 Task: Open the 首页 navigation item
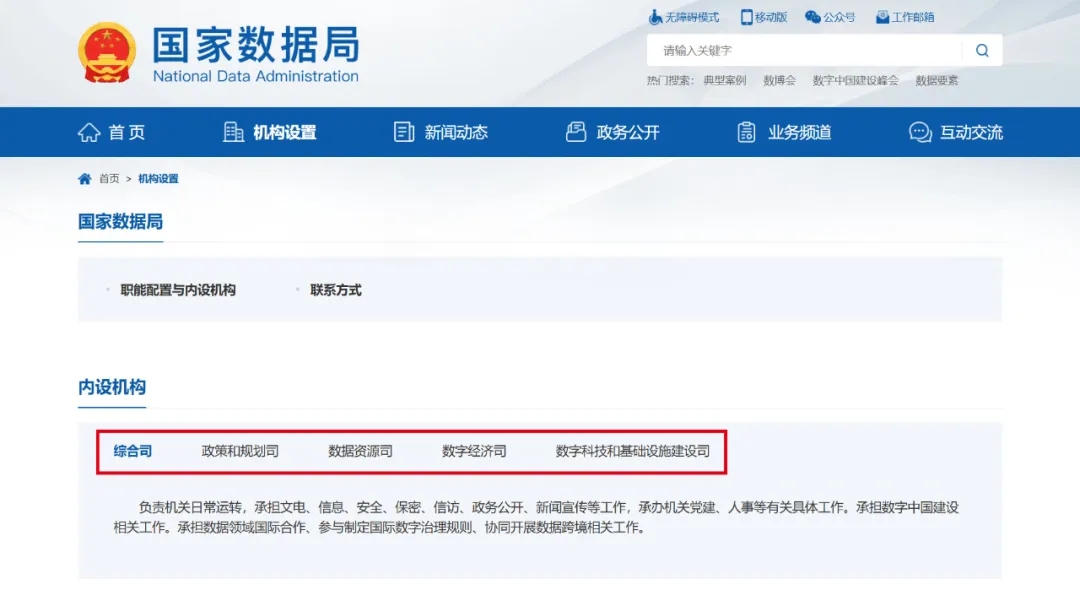(x=112, y=132)
